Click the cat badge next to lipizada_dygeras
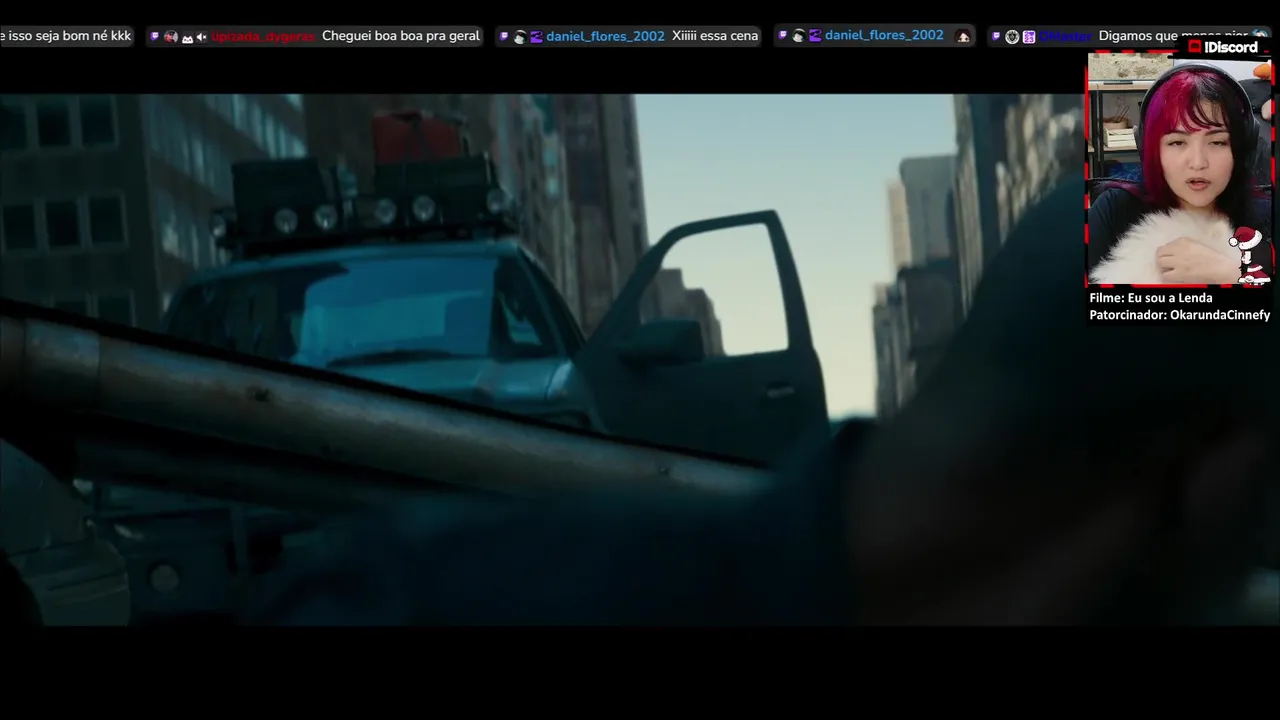1280x720 pixels. point(187,37)
